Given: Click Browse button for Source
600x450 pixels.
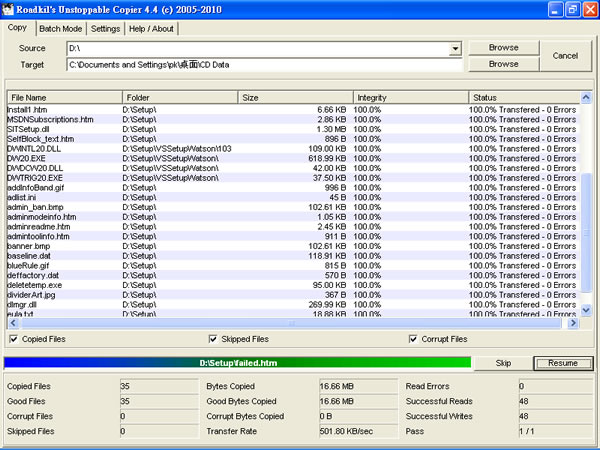Looking at the screenshot, I should [504, 47].
